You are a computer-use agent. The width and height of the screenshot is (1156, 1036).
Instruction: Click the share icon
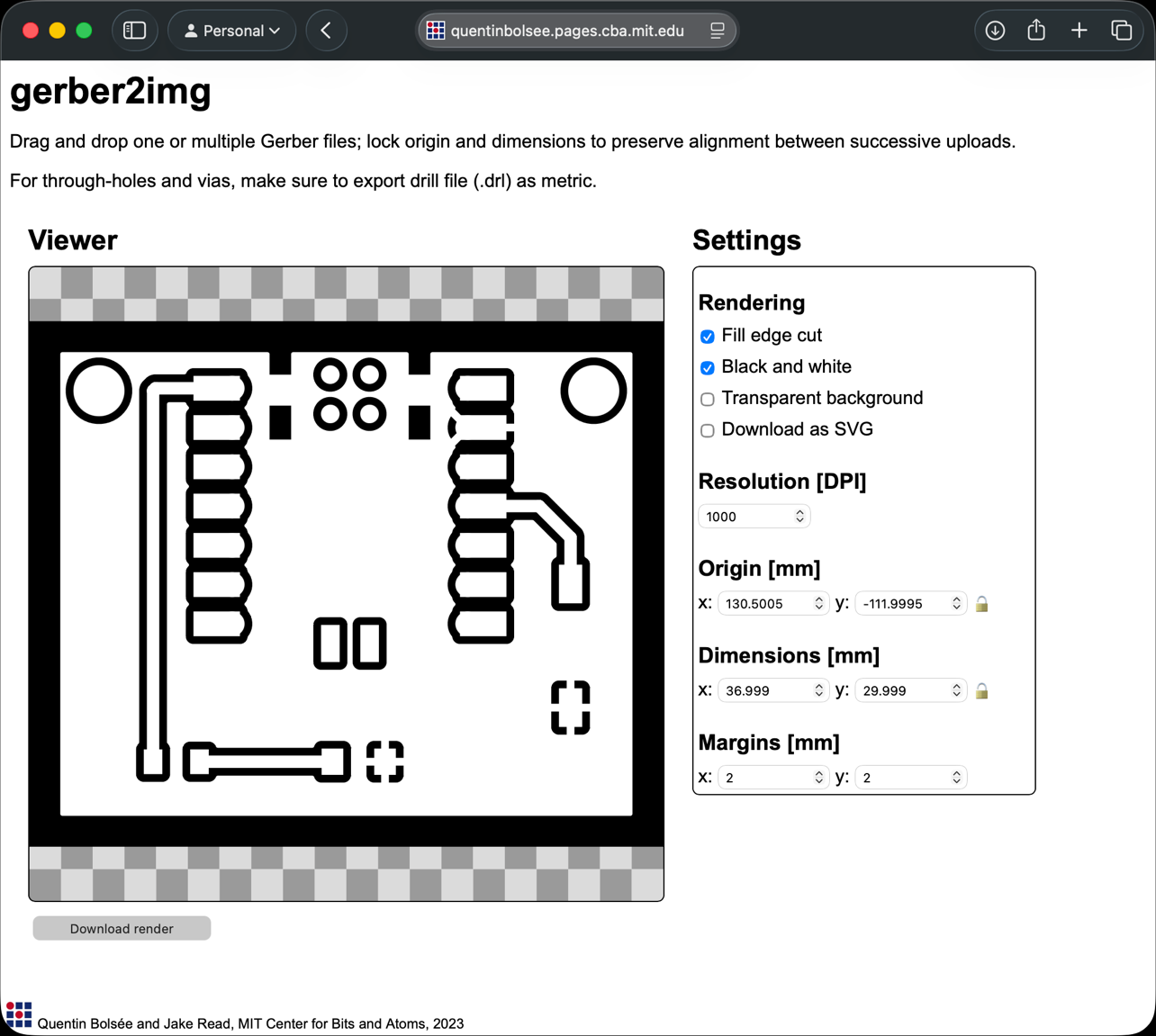pos(1036,31)
